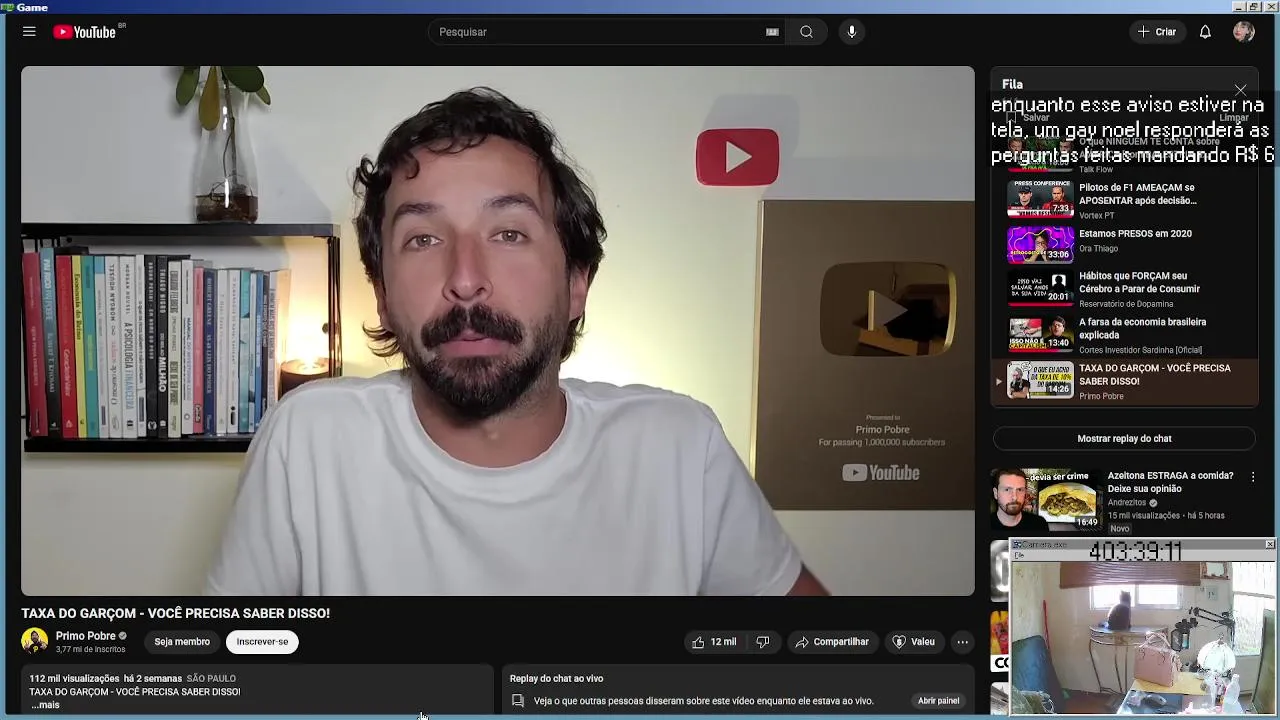
Task: Click the red YouTube play button overlay
Action: coord(737,157)
